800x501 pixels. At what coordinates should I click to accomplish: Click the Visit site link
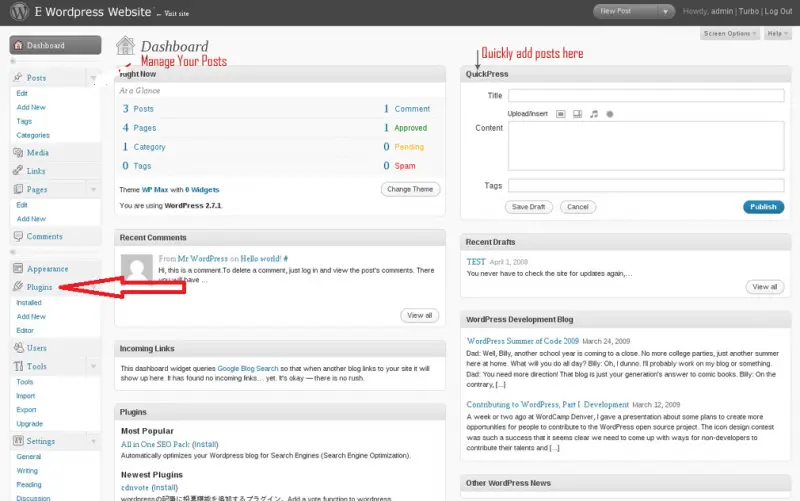[x=177, y=14]
